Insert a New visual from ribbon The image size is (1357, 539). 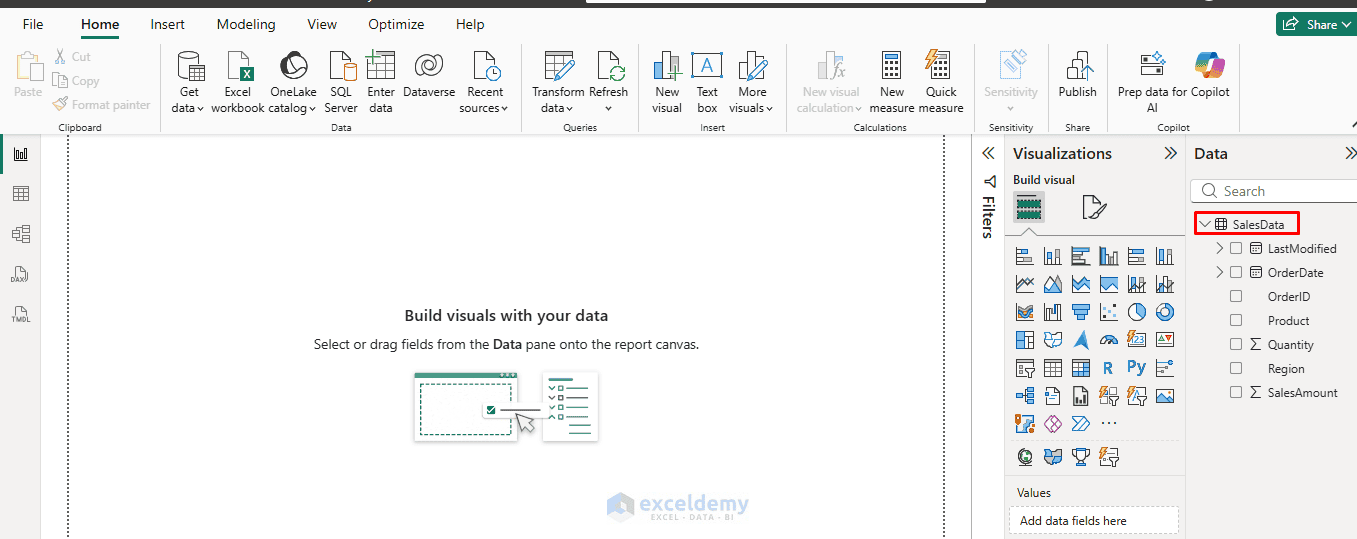pyautogui.click(x=667, y=82)
